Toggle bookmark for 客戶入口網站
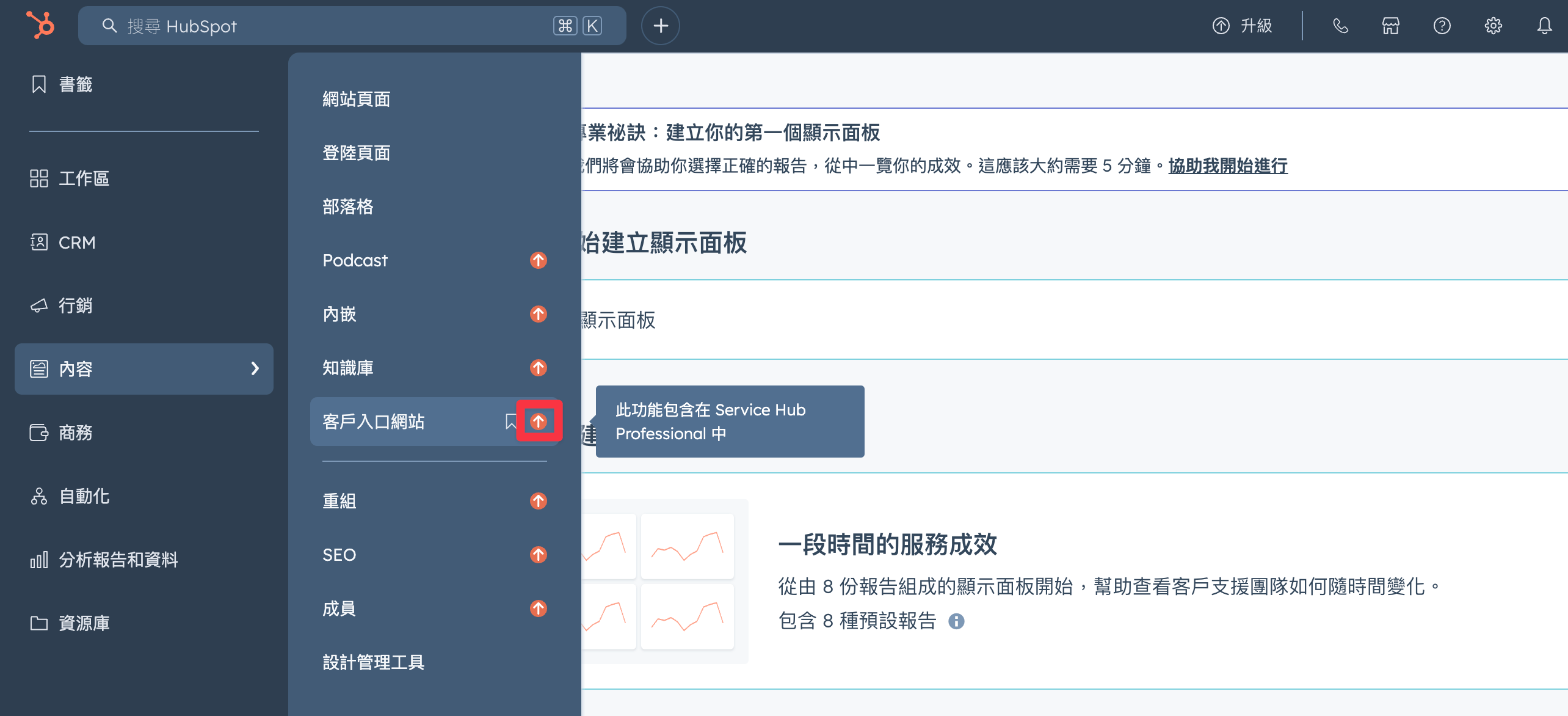Viewport: 1568px width, 716px height. click(x=510, y=421)
